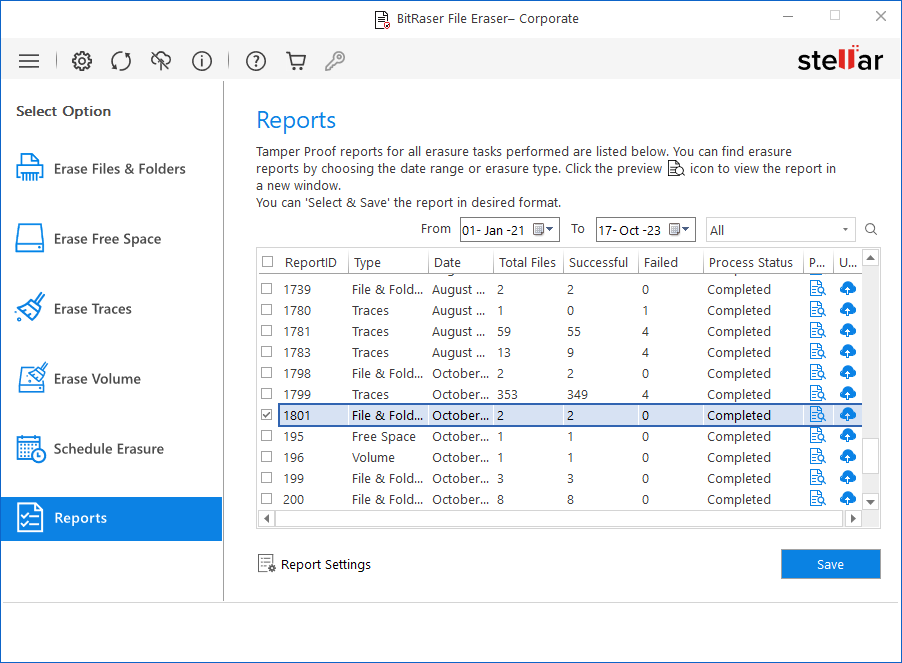Screen dimensions: 902x663
Task: Click the horizontal scroll-left arrow
Action: (x=266, y=519)
